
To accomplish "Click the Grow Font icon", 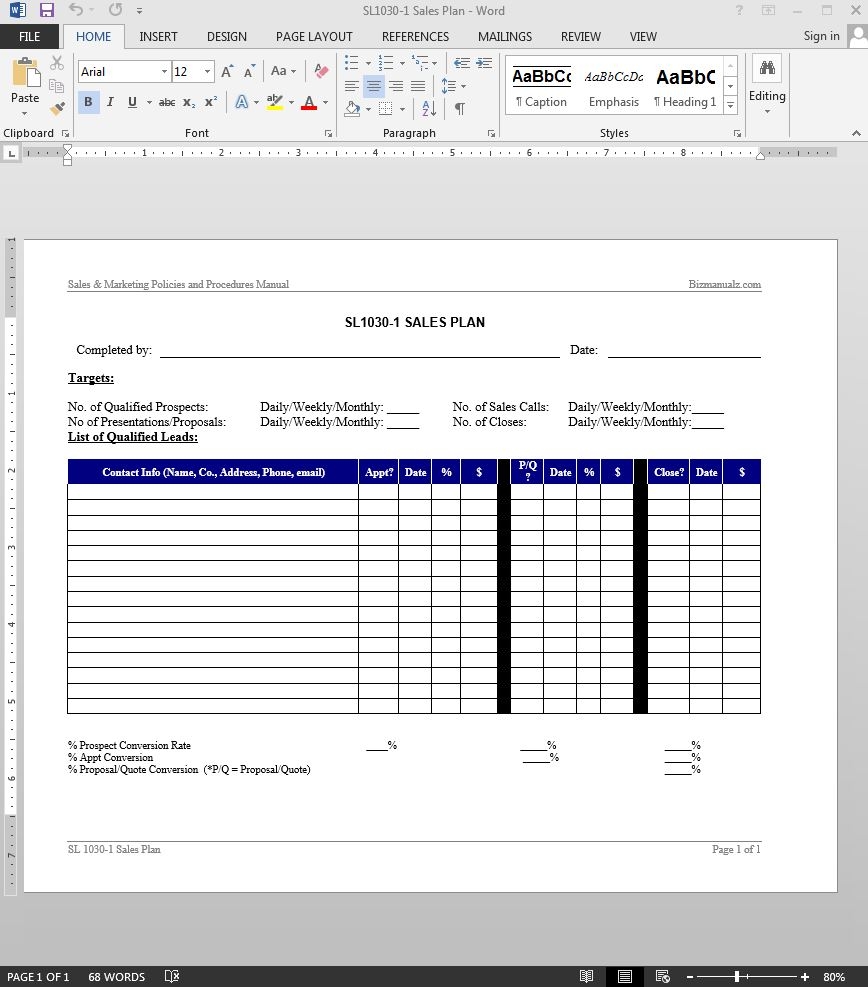I will click(x=227, y=71).
